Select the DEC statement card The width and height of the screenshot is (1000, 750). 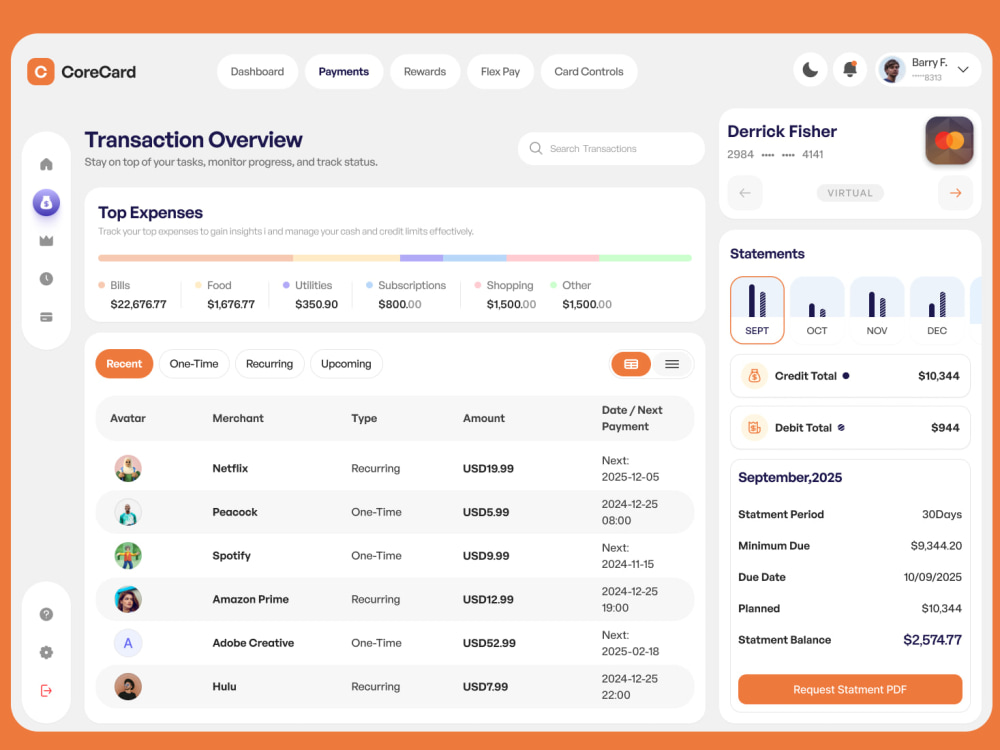click(937, 310)
